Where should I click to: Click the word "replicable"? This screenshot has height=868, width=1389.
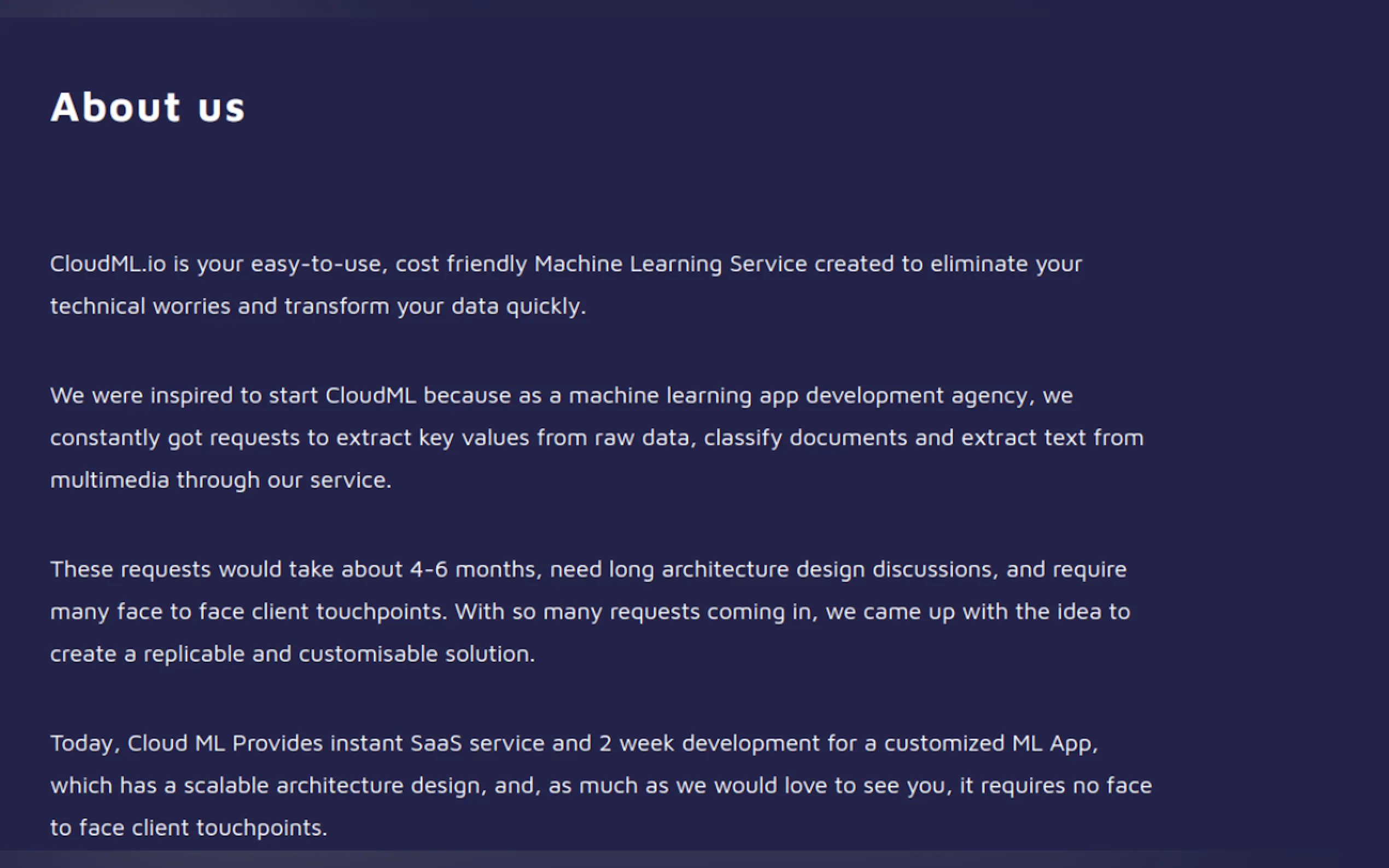(x=194, y=654)
